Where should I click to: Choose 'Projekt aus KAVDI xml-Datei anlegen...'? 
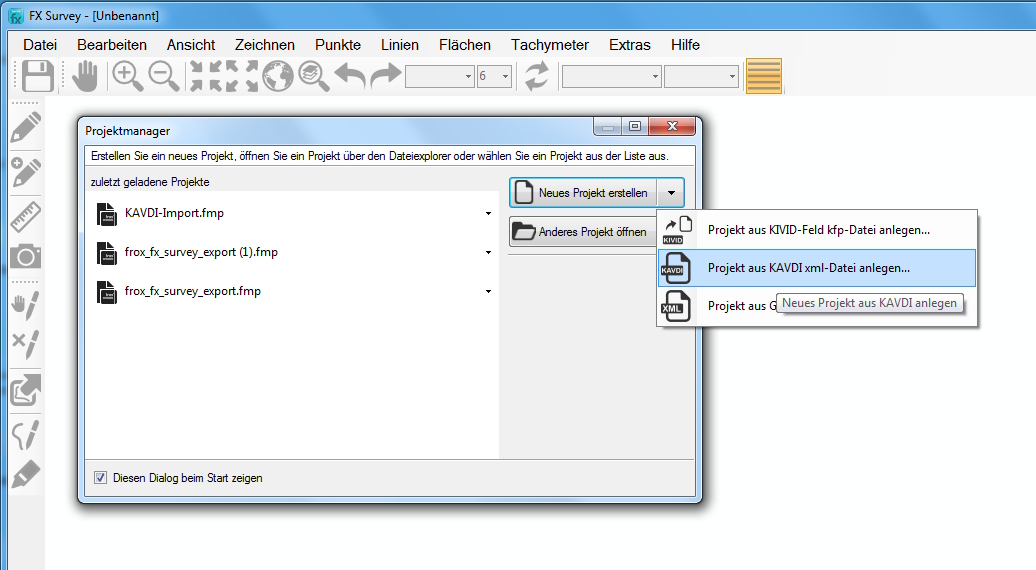(x=808, y=268)
